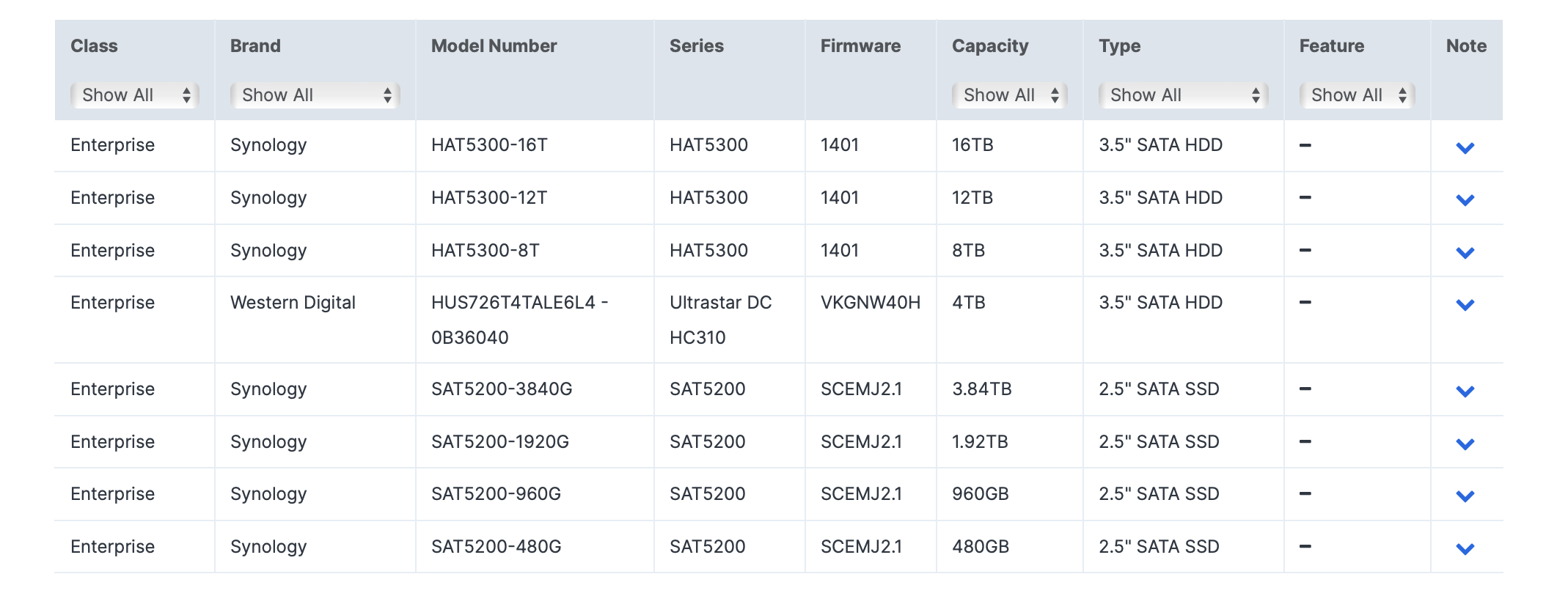This screenshot has width=1568, height=607.
Task: Select model number SAT5200-3840G
Action: pos(502,389)
